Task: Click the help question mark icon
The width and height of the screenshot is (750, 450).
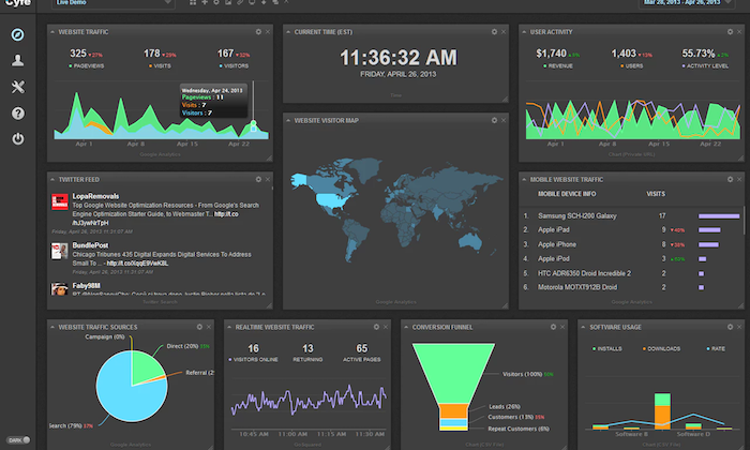Action: (x=18, y=113)
